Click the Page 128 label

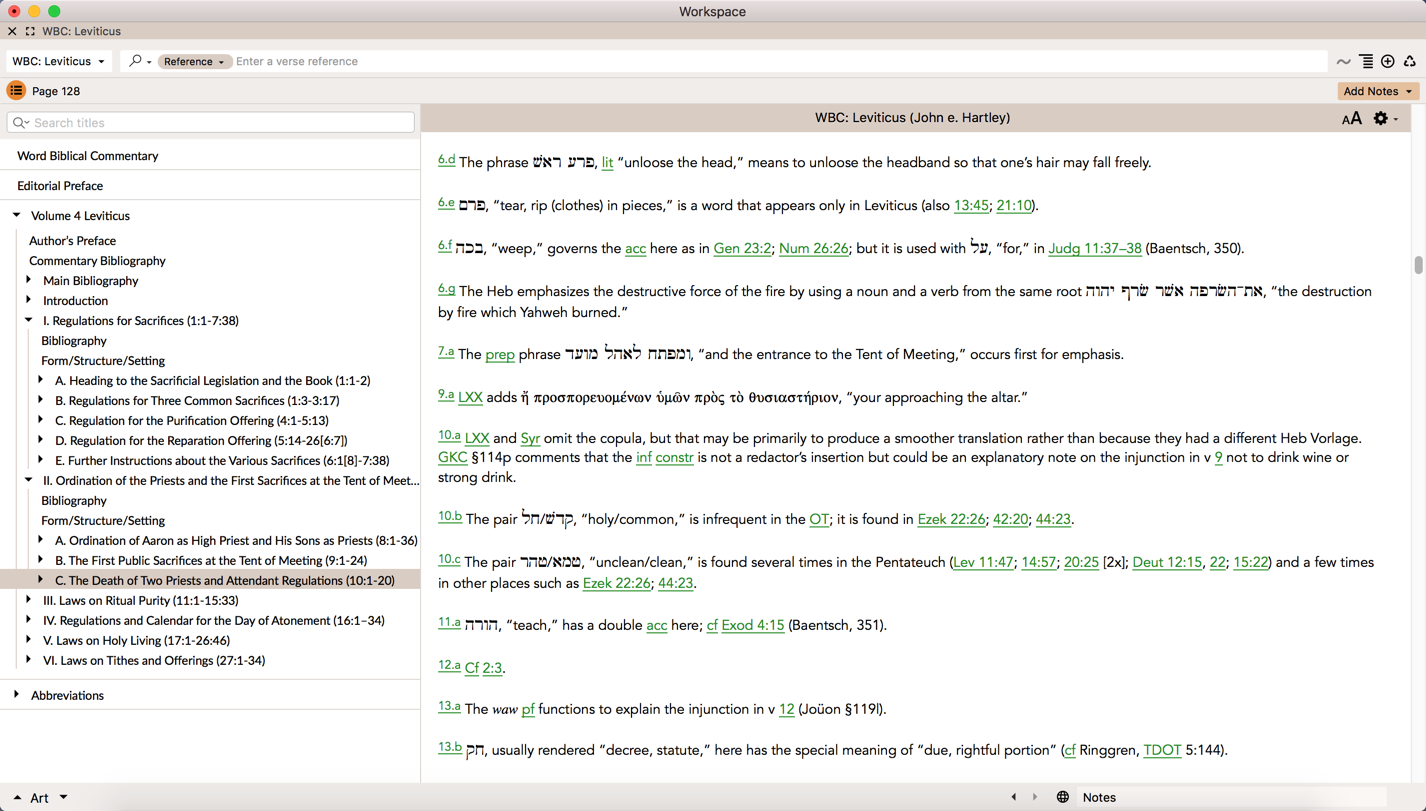(56, 91)
